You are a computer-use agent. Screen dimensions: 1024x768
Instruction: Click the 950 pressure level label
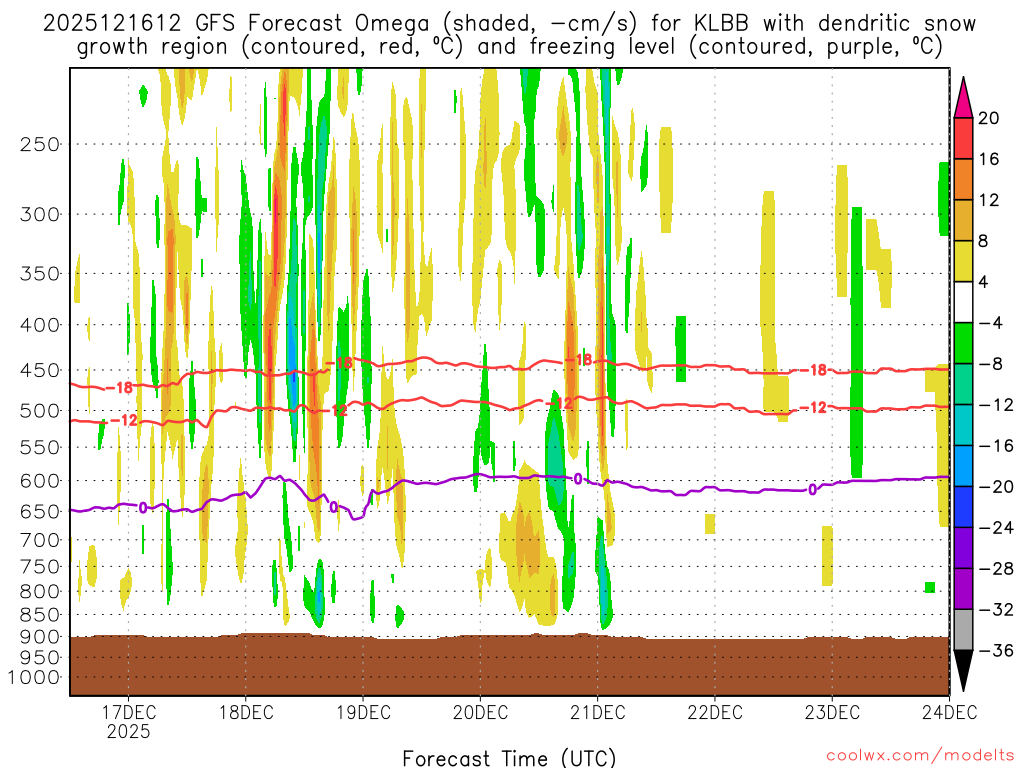coord(40,658)
